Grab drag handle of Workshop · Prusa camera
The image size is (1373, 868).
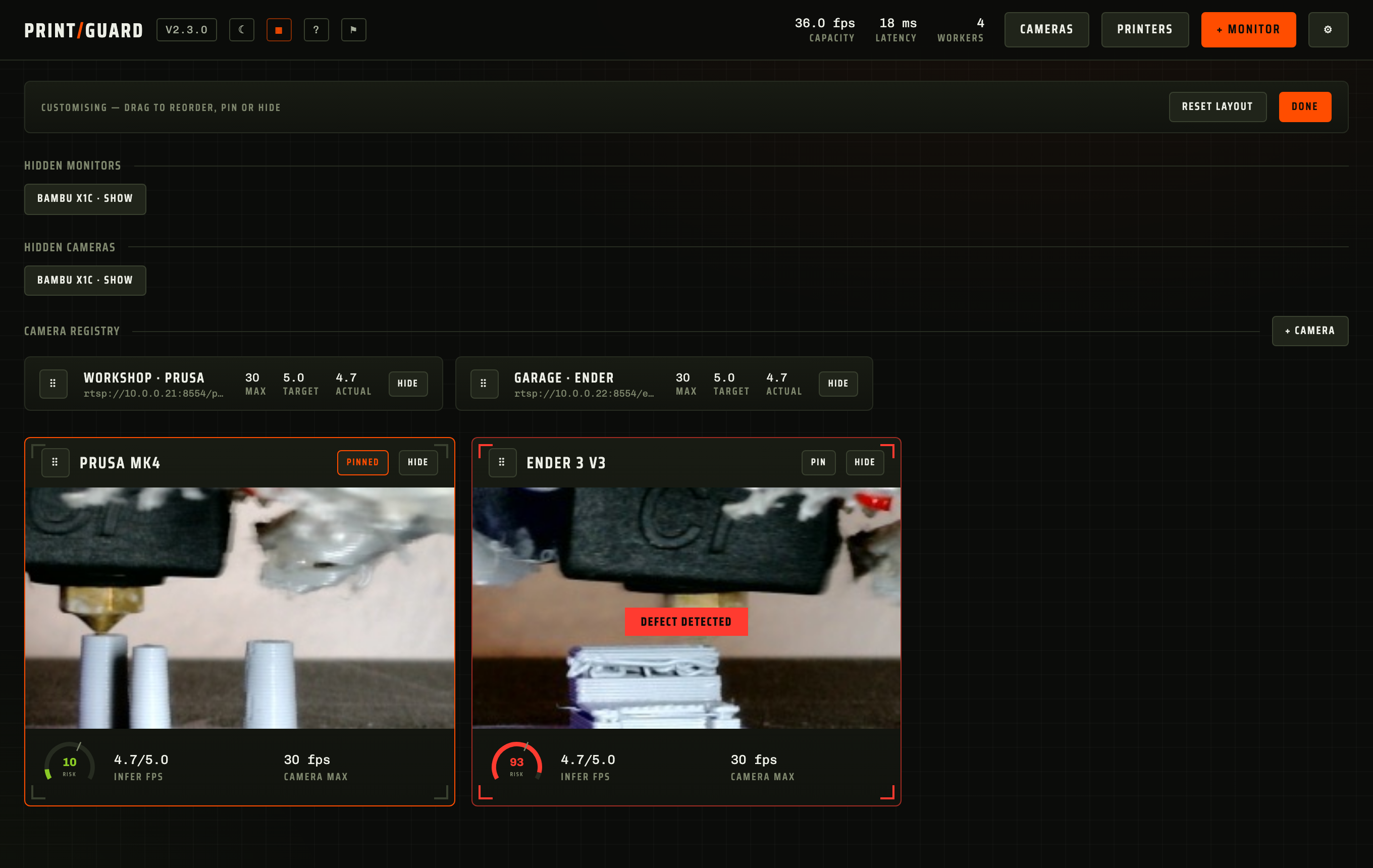pos(53,384)
